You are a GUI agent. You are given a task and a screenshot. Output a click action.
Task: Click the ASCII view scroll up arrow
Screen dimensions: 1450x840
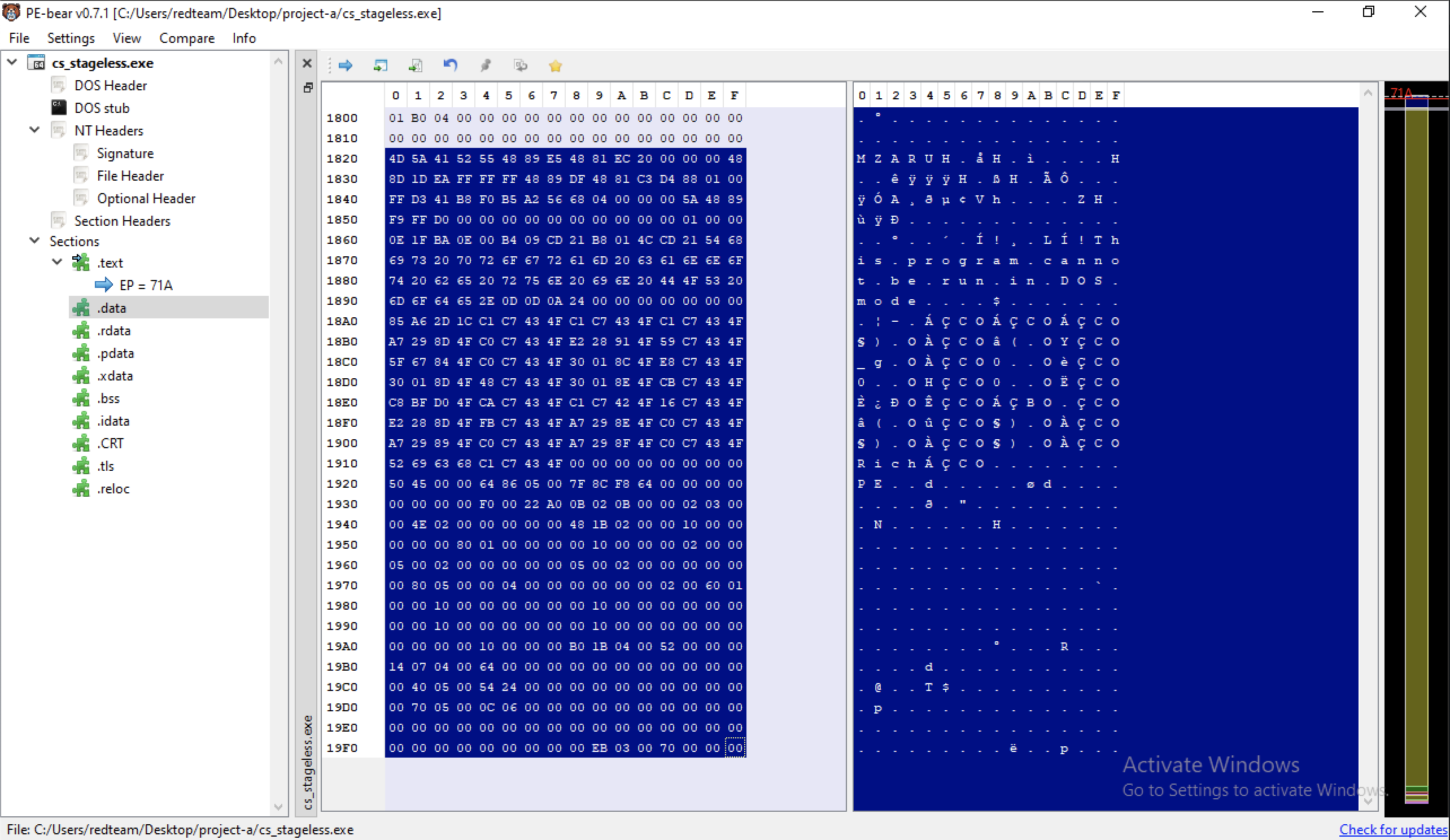pyautogui.click(x=1368, y=93)
